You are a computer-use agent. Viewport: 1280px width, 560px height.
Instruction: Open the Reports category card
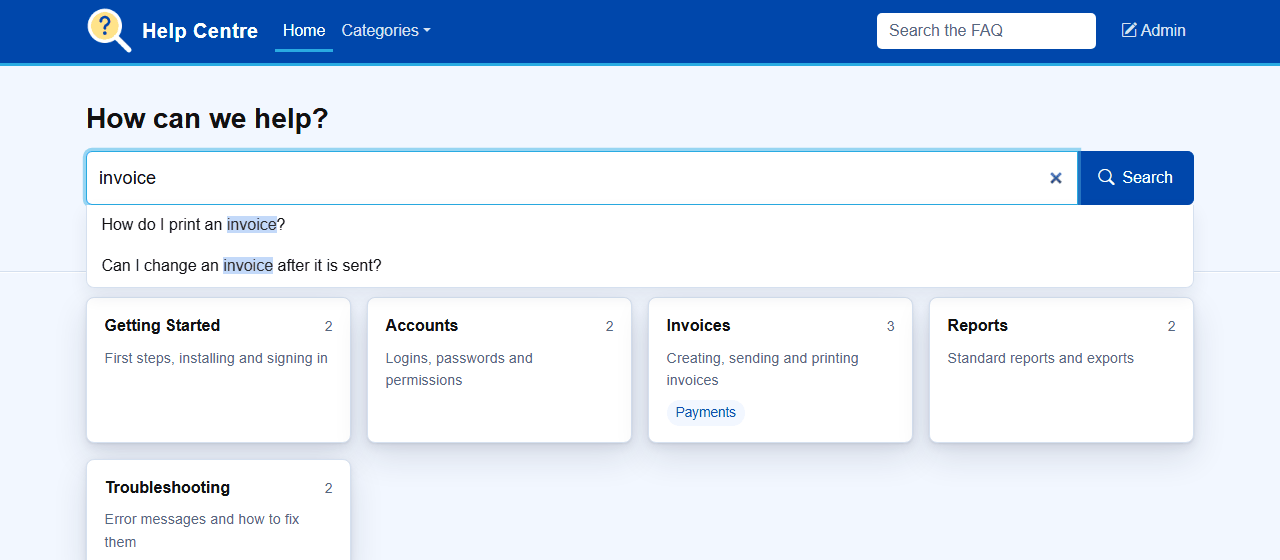tap(1061, 370)
